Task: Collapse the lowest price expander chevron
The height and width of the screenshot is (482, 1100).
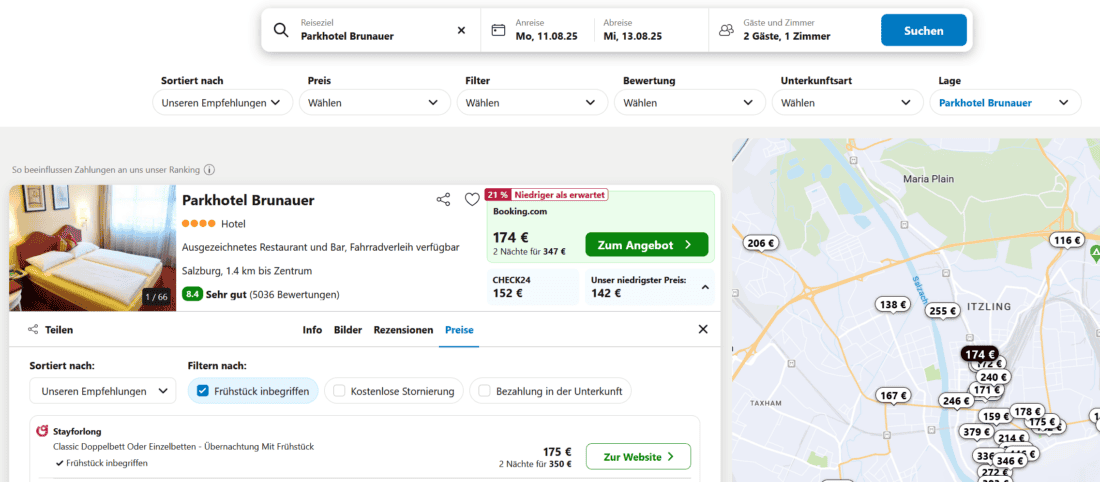Action: 703,287
